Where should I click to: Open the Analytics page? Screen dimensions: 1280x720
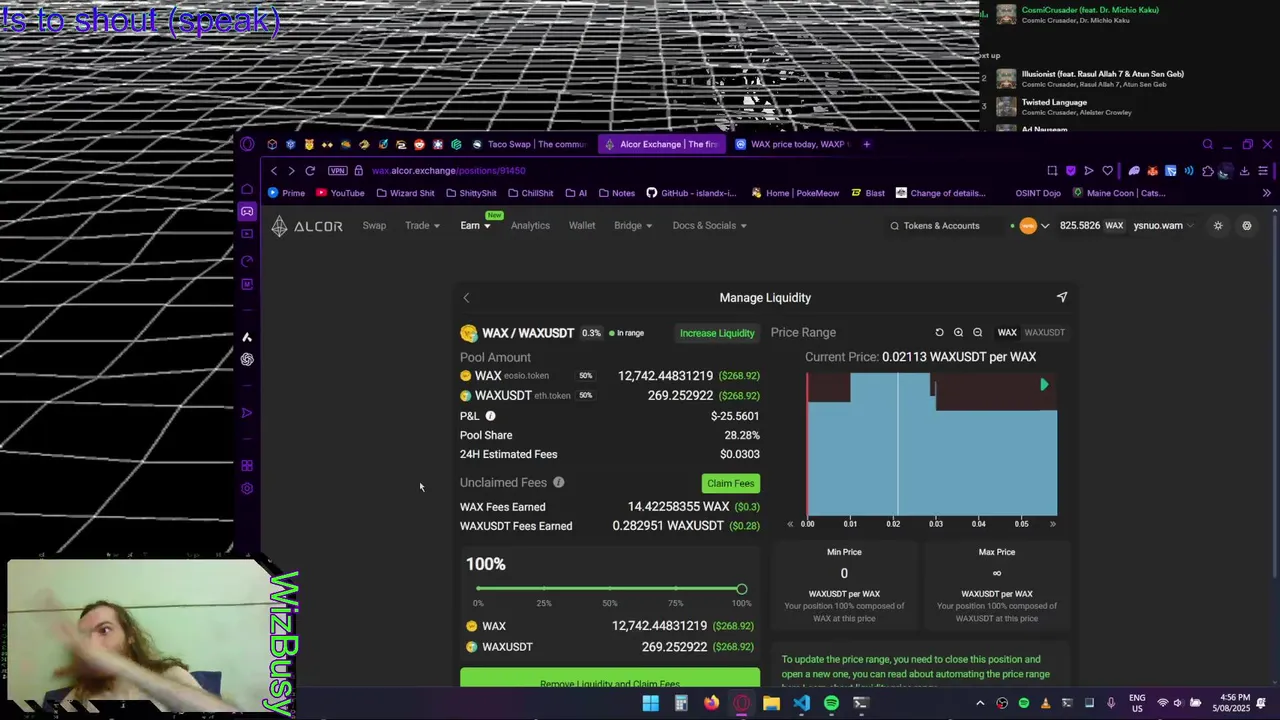point(530,226)
